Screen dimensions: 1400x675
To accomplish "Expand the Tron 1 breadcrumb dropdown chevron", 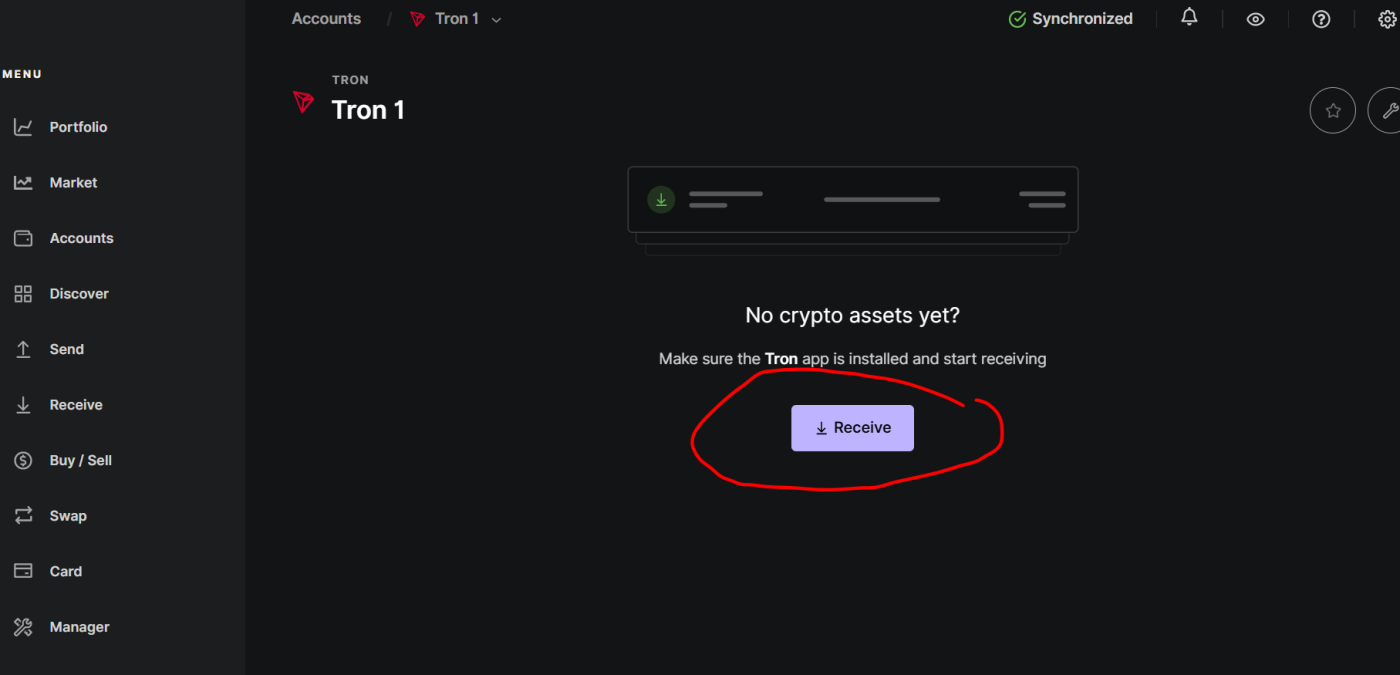I will [x=497, y=20].
